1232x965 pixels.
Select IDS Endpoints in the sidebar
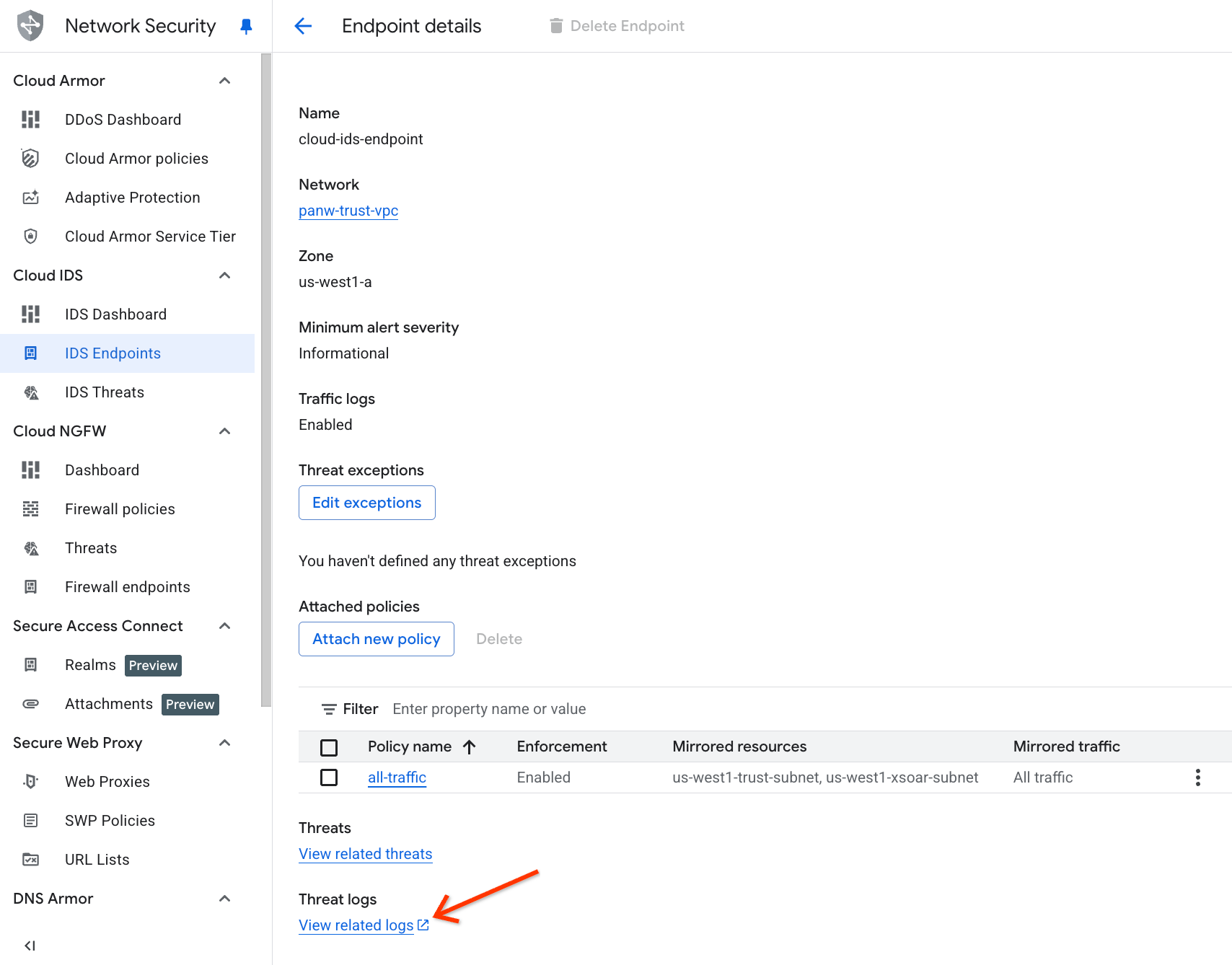113,353
